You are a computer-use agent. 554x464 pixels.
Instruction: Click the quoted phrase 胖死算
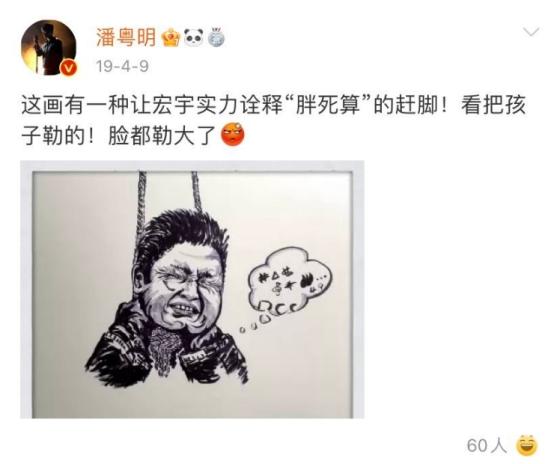328,105
